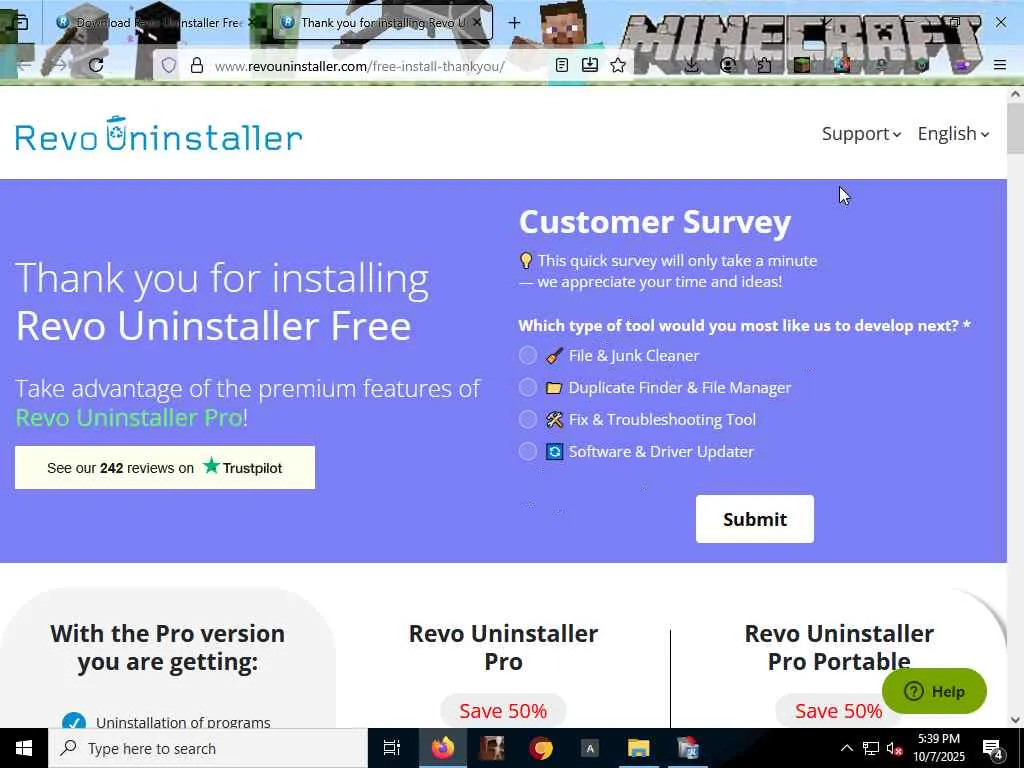This screenshot has width=1024, height=768.
Task: Click Save 50% under Revo Uninstaller Pro
Action: coord(503,711)
